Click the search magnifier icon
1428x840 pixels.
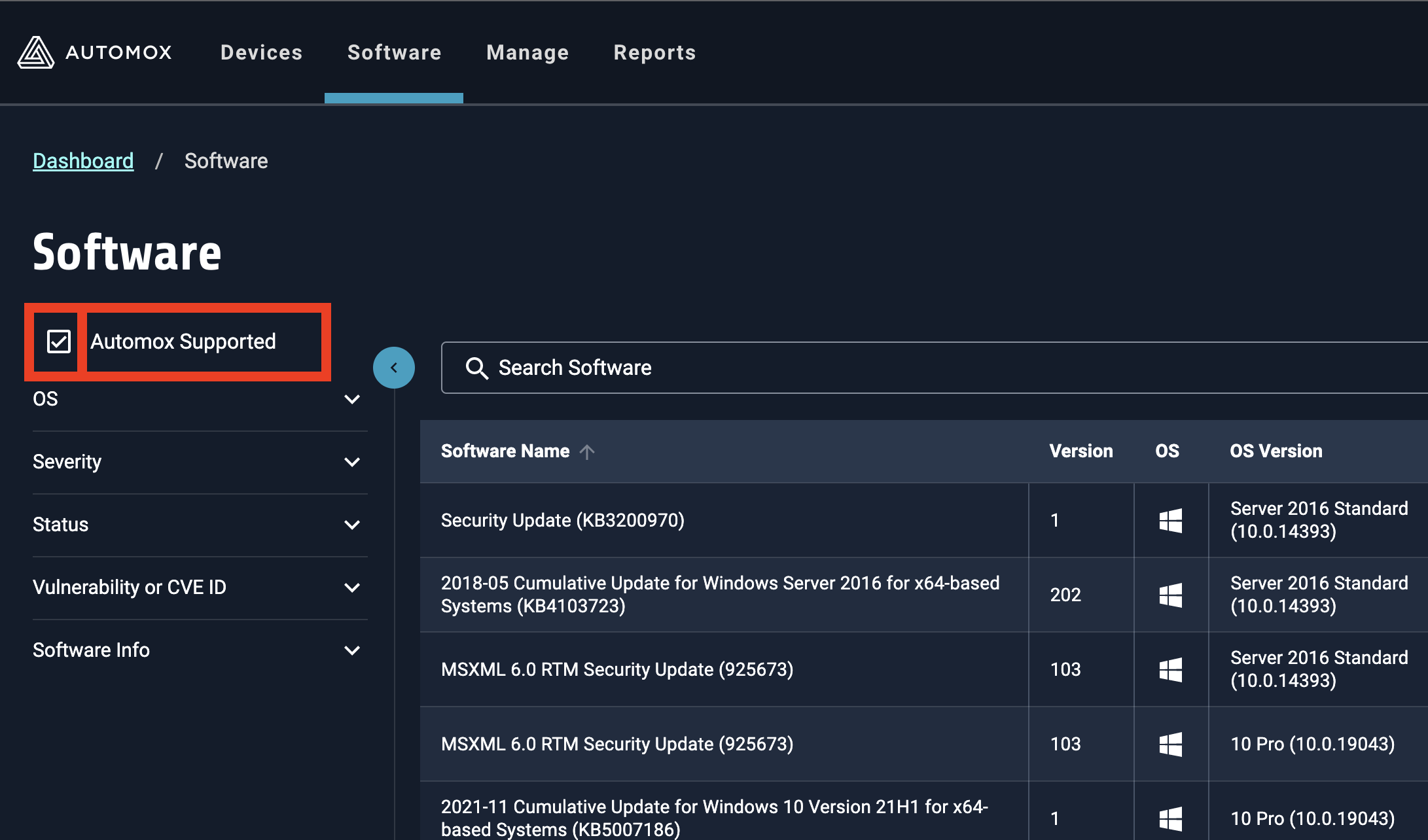tap(476, 368)
